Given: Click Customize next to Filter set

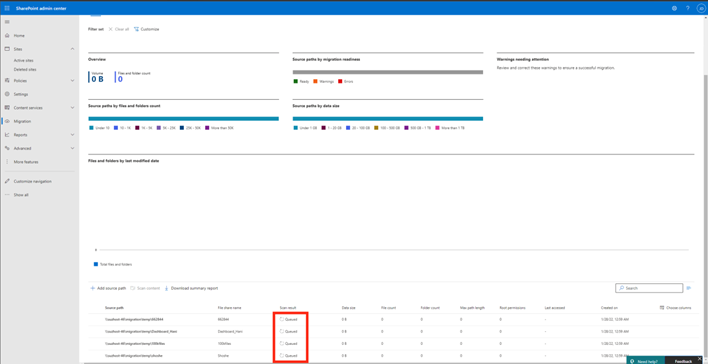Looking at the screenshot, I should coord(146,29).
